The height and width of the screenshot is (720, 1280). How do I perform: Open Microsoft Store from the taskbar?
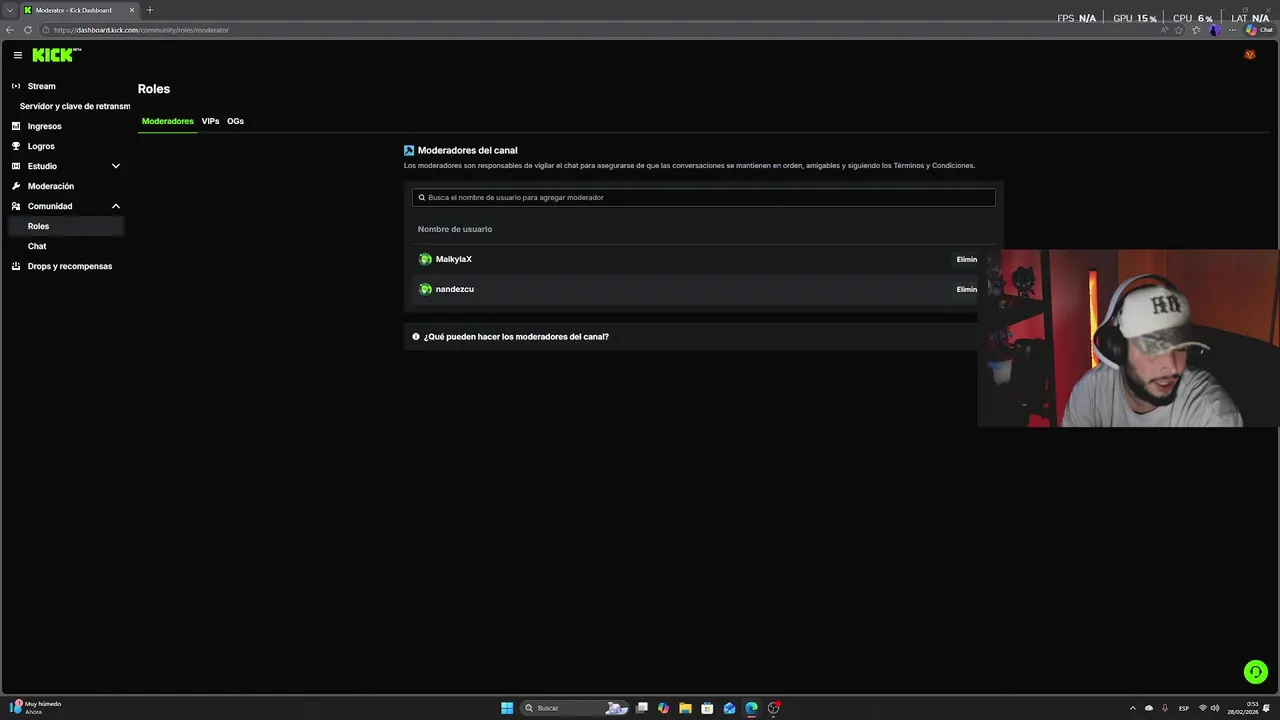click(x=707, y=708)
